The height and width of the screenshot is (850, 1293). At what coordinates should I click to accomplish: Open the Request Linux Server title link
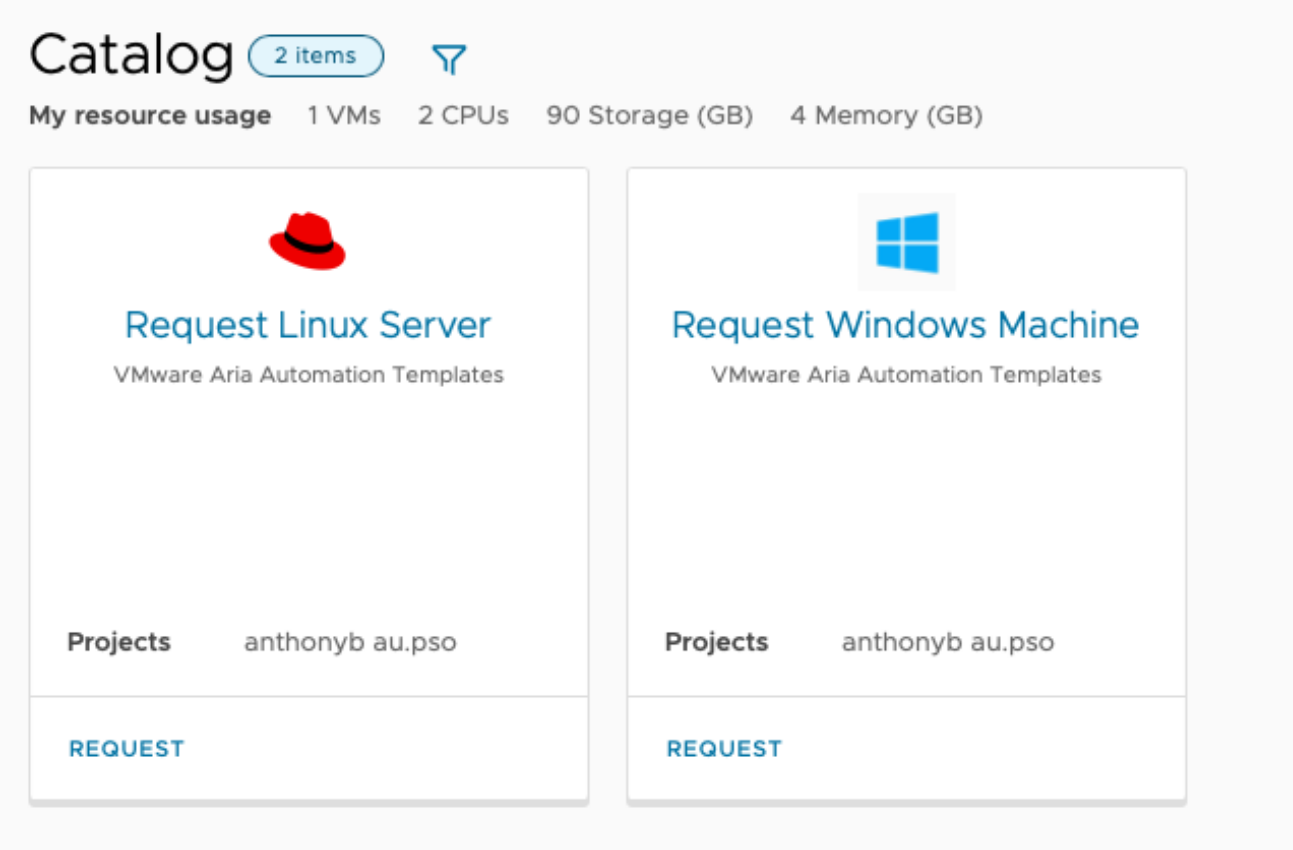(x=308, y=325)
